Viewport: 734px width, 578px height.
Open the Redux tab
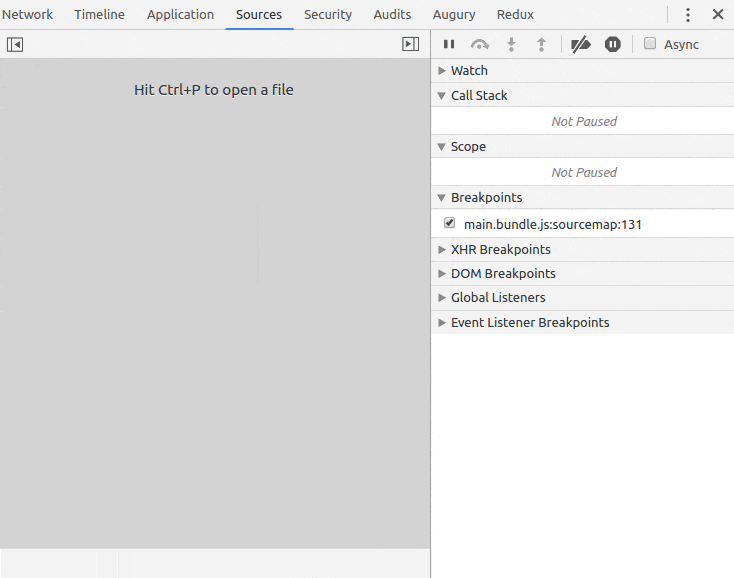[515, 15]
